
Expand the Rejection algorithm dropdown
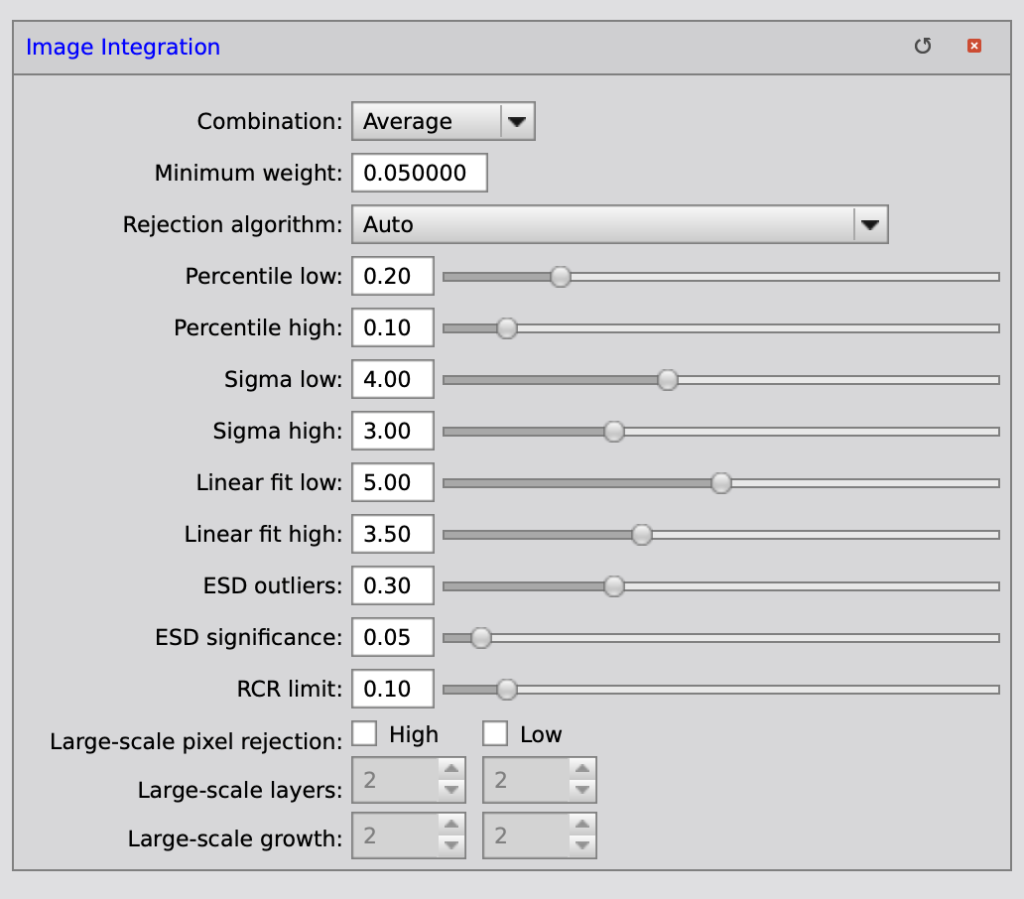pos(869,225)
